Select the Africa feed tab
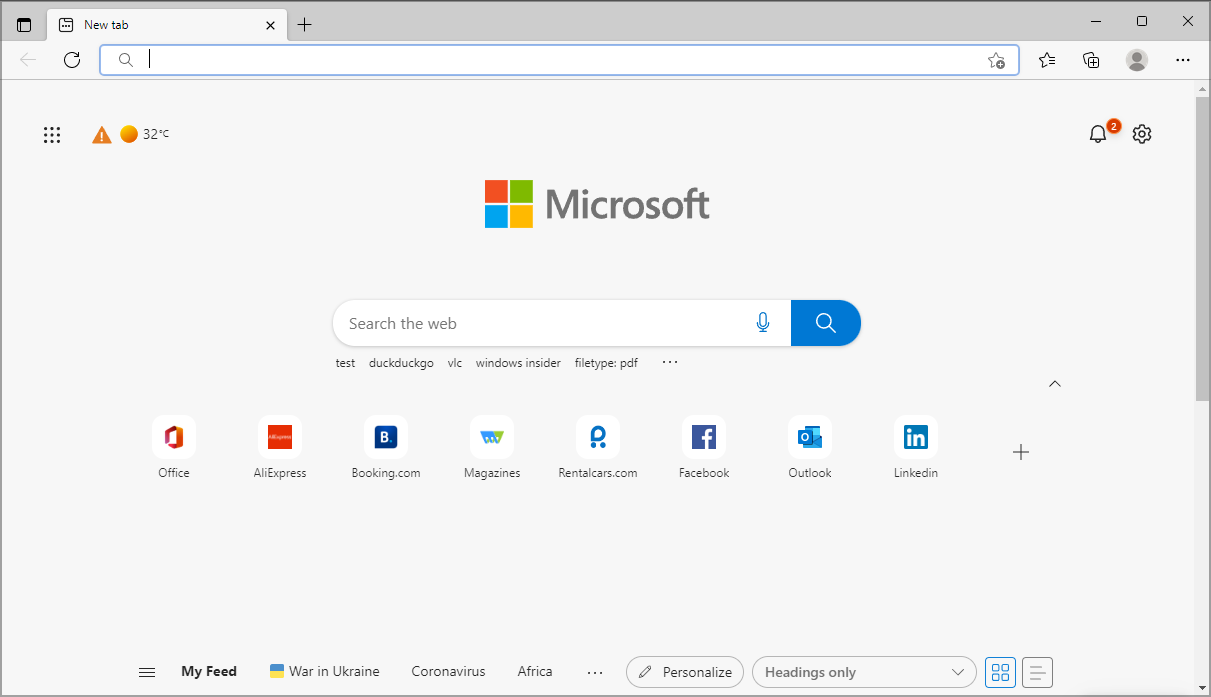 [535, 672]
